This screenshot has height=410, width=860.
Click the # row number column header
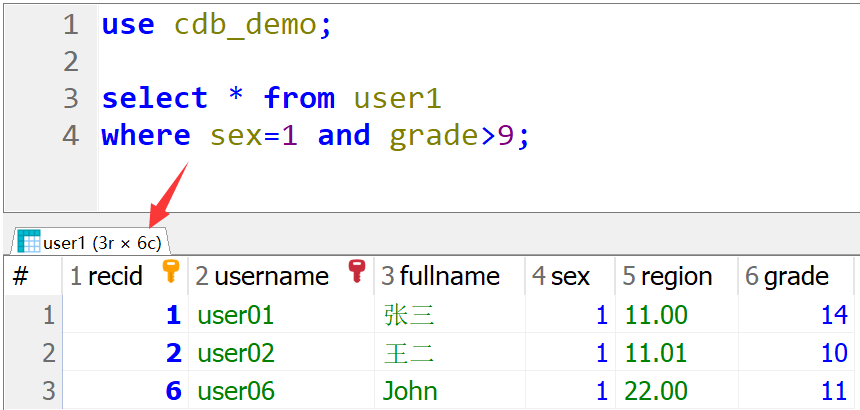(x=20, y=277)
